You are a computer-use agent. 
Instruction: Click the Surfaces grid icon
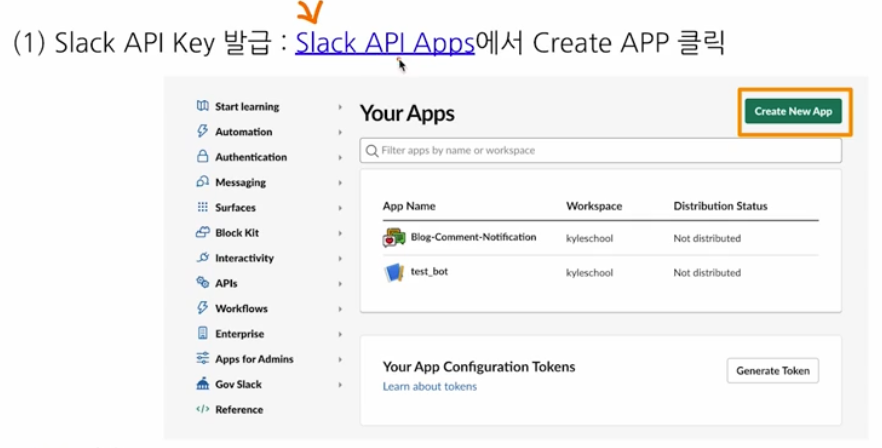[202, 207]
